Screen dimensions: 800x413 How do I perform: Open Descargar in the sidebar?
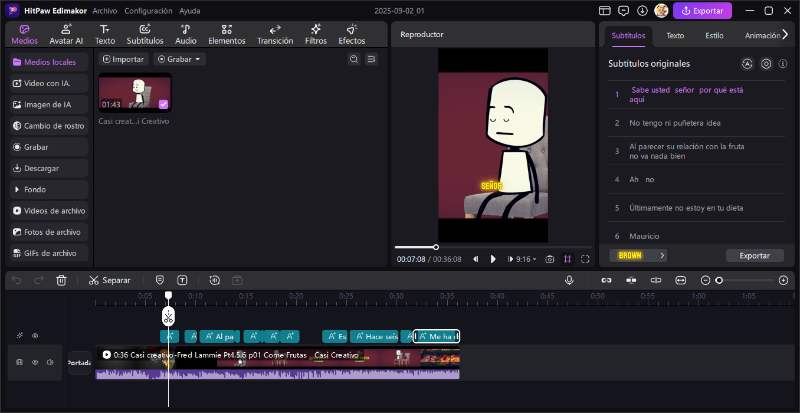(48, 168)
